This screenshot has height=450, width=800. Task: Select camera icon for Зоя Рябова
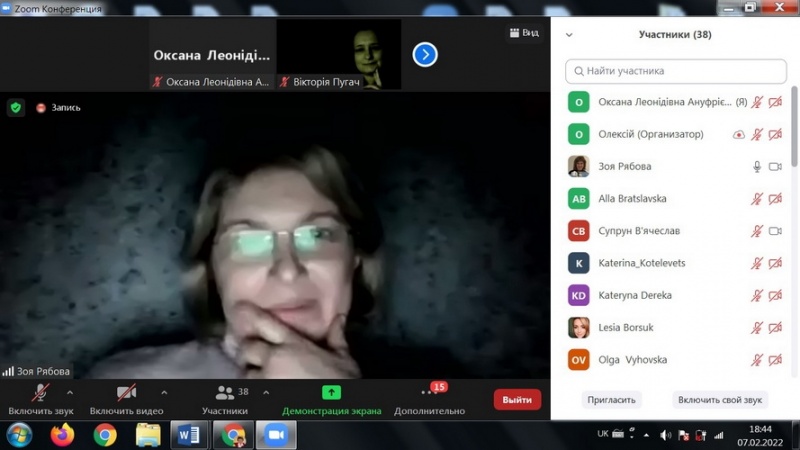pos(775,166)
